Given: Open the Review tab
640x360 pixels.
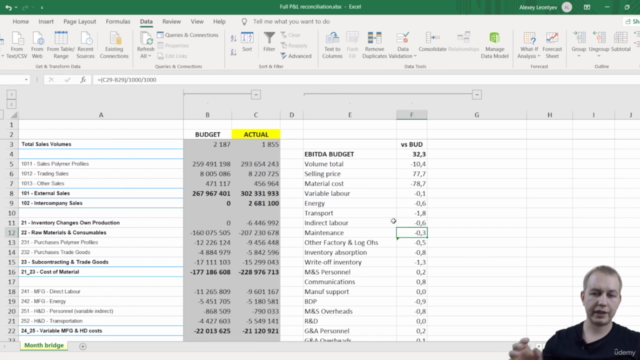Looking at the screenshot, I should click(171, 22).
